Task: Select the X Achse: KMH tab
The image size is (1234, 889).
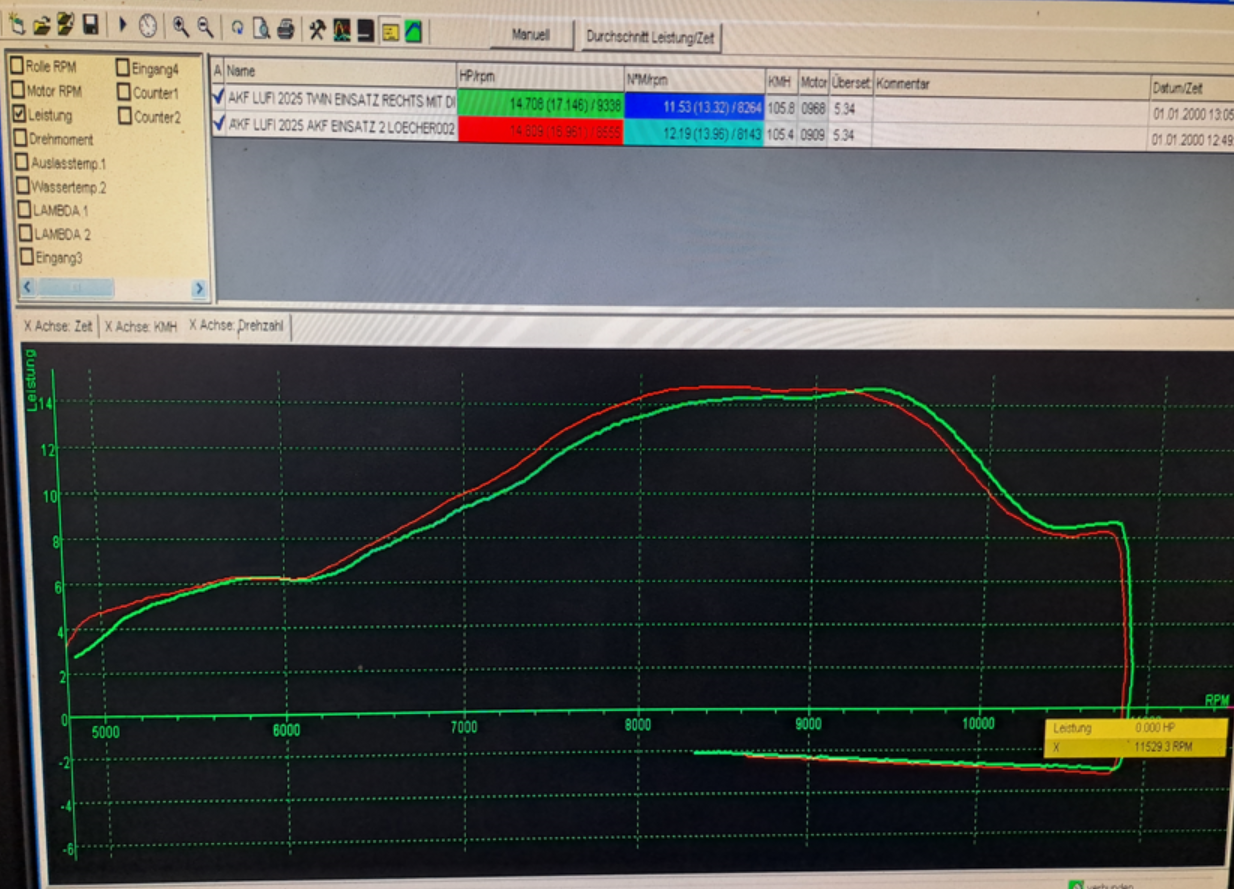Action: [142, 327]
